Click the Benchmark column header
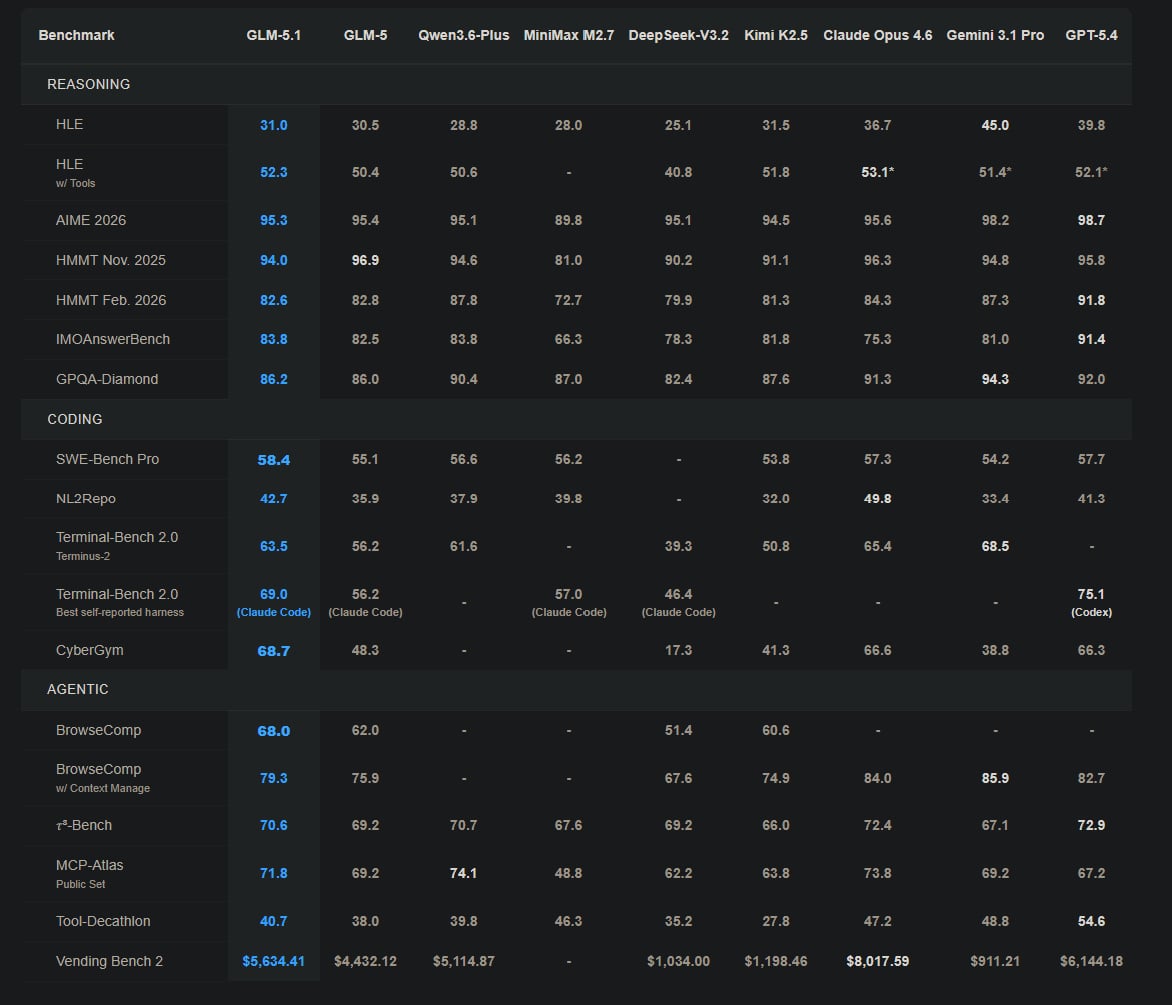This screenshot has width=1172, height=1005. [x=76, y=35]
